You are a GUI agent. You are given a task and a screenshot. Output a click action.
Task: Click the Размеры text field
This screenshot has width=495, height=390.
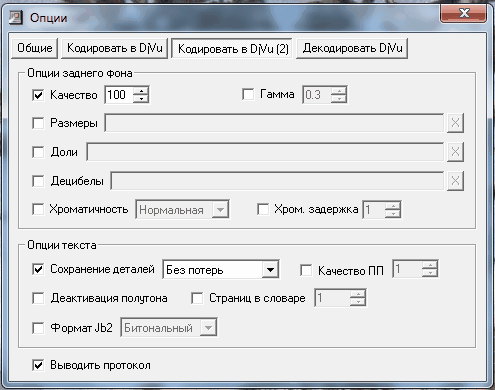tap(274, 123)
